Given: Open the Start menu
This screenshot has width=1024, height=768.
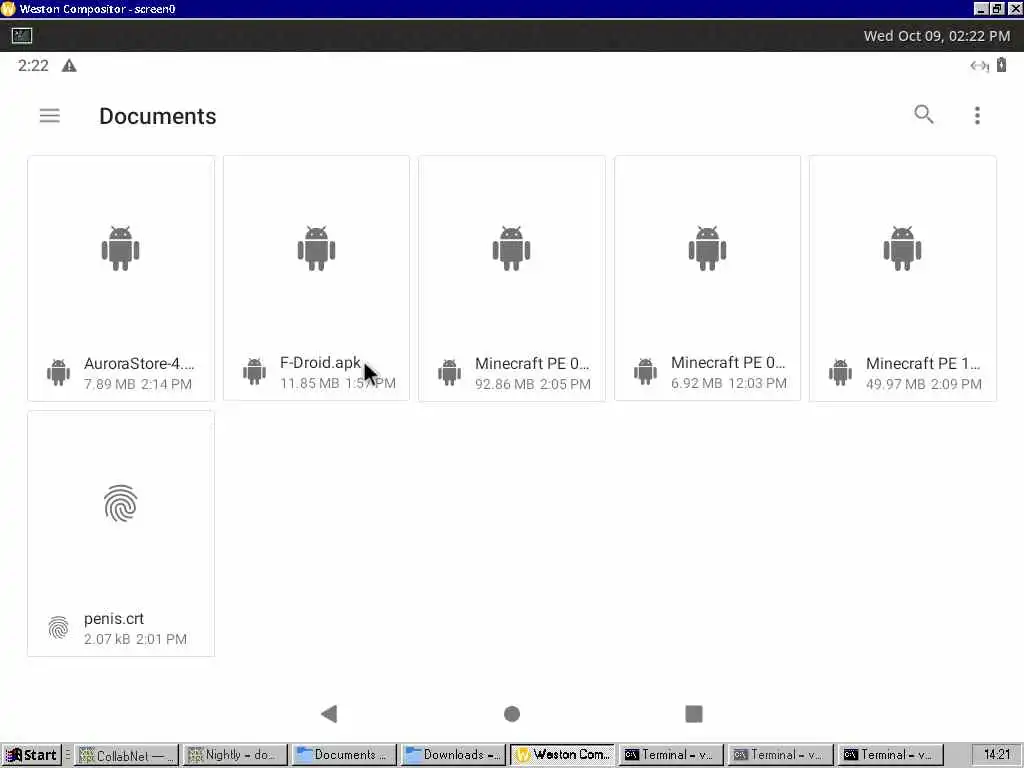Looking at the screenshot, I should click(x=31, y=755).
